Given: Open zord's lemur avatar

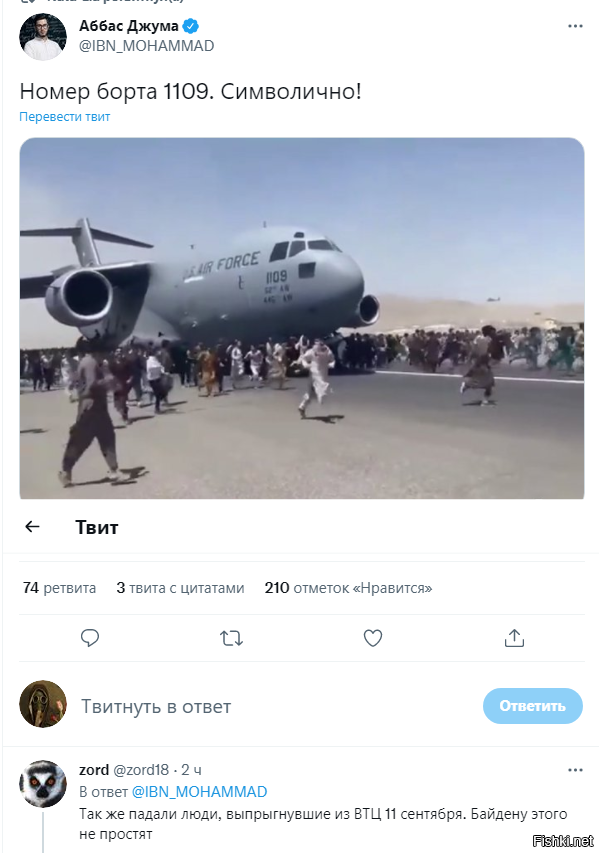Looking at the screenshot, I should [x=43, y=783].
